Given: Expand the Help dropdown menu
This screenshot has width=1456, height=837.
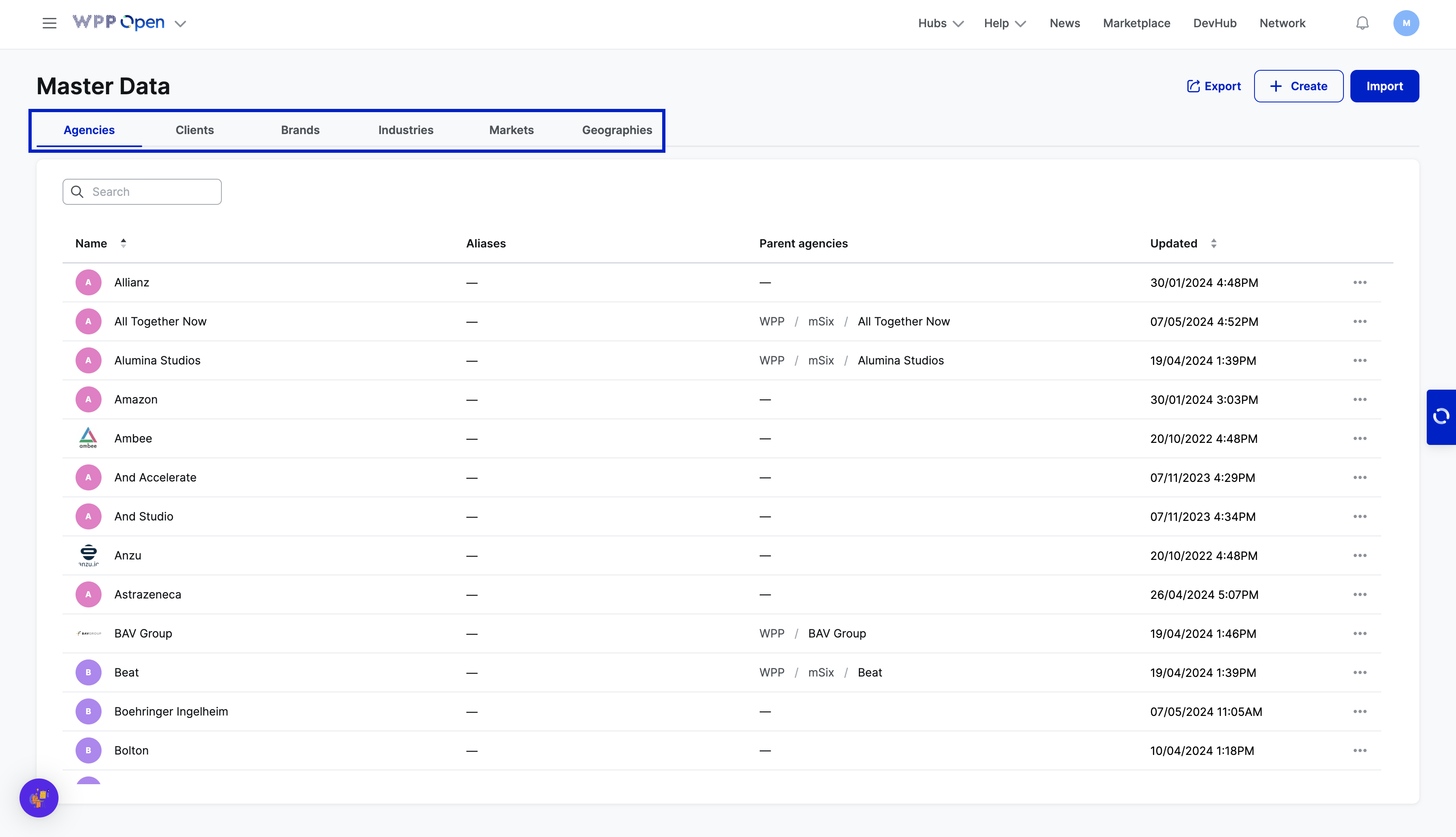Looking at the screenshot, I should (1004, 23).
